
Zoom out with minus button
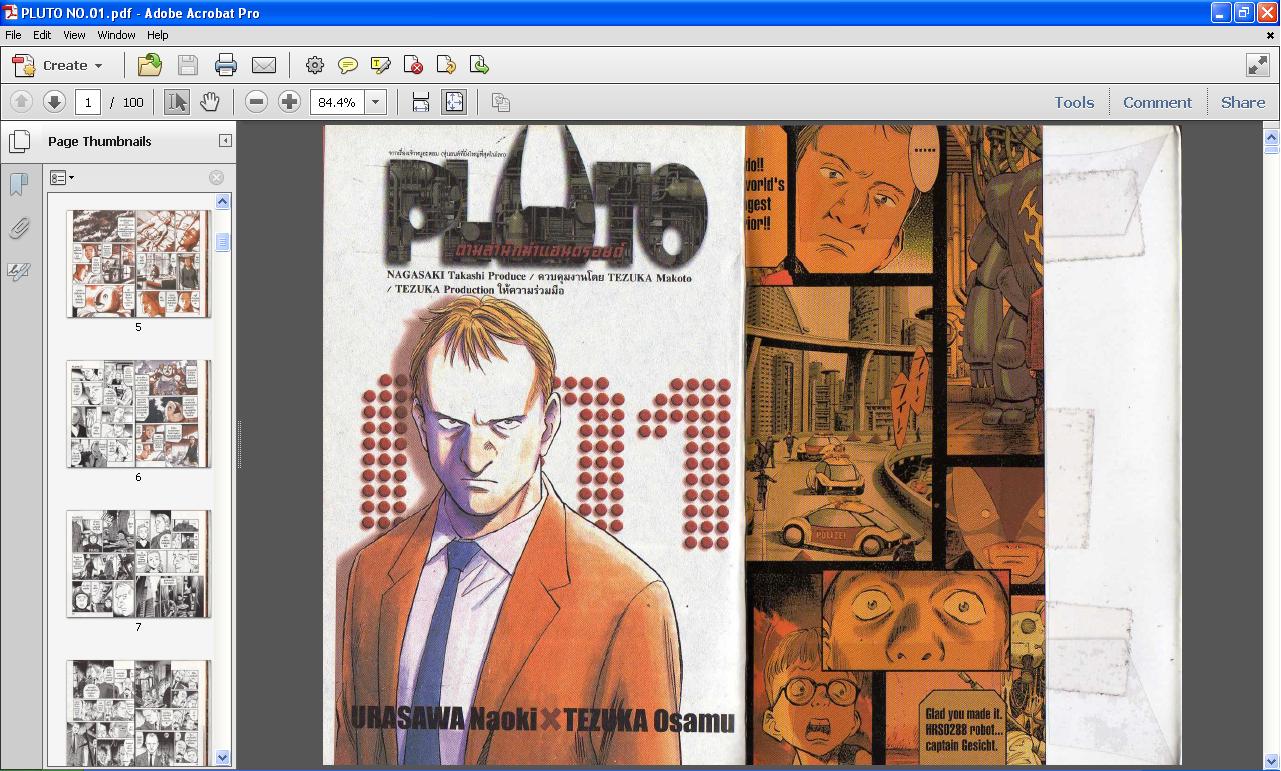(257, 102)
